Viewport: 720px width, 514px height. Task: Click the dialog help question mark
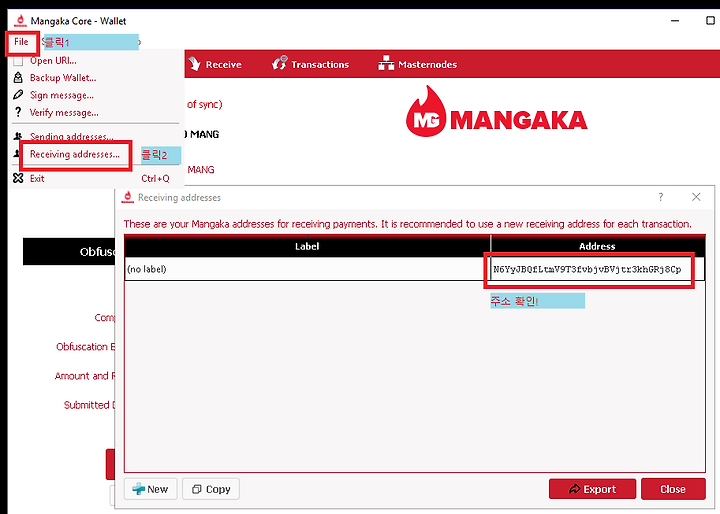(660, 197)
